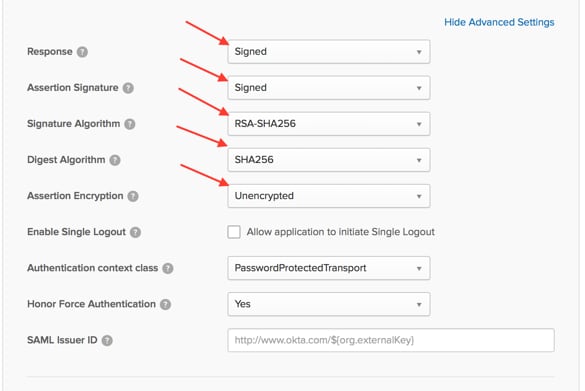Expand the Signature Algorithm RSA-SHA256 dropdown

[329, 123]
